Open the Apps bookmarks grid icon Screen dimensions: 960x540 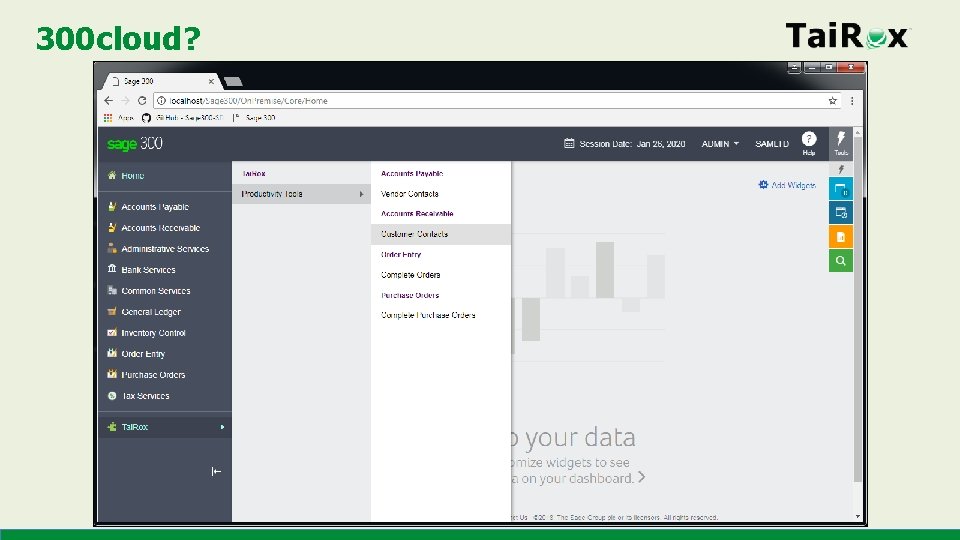point(108,118)
